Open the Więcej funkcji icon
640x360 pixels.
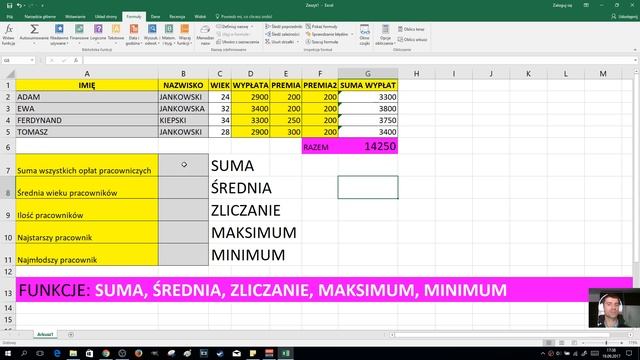[x=184, y=29]
